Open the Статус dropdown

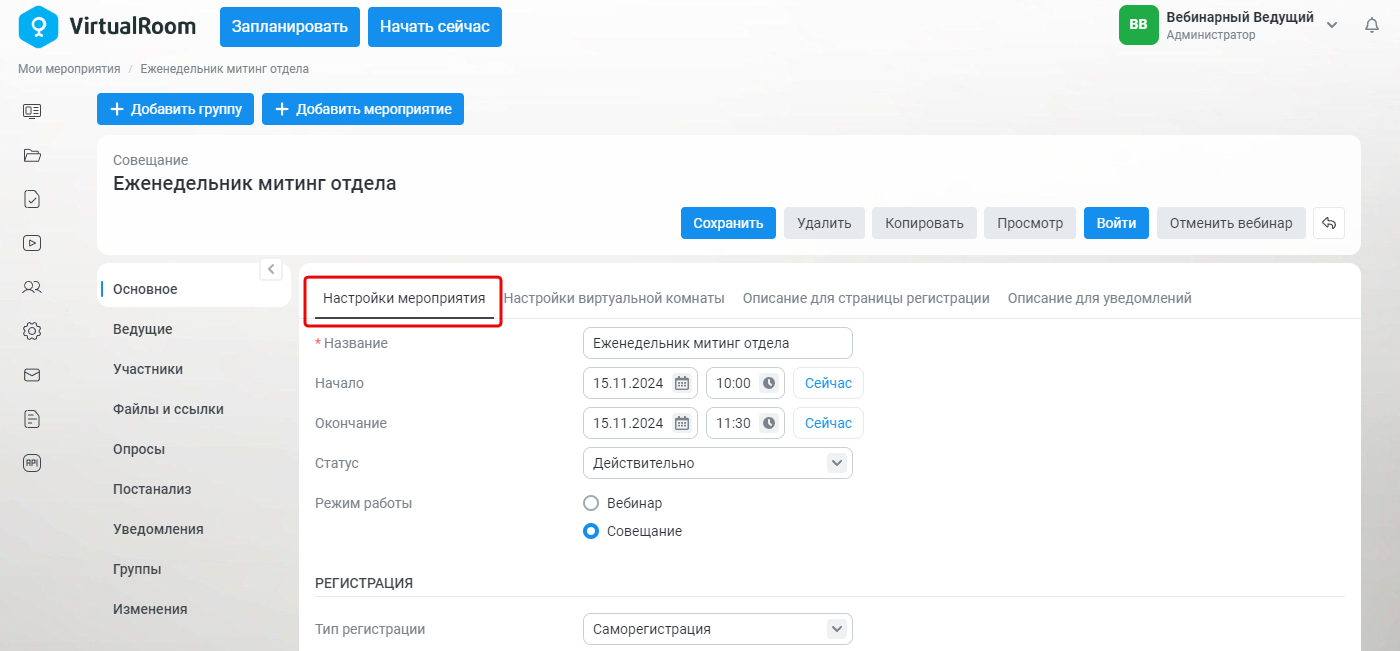pos(718,463)
